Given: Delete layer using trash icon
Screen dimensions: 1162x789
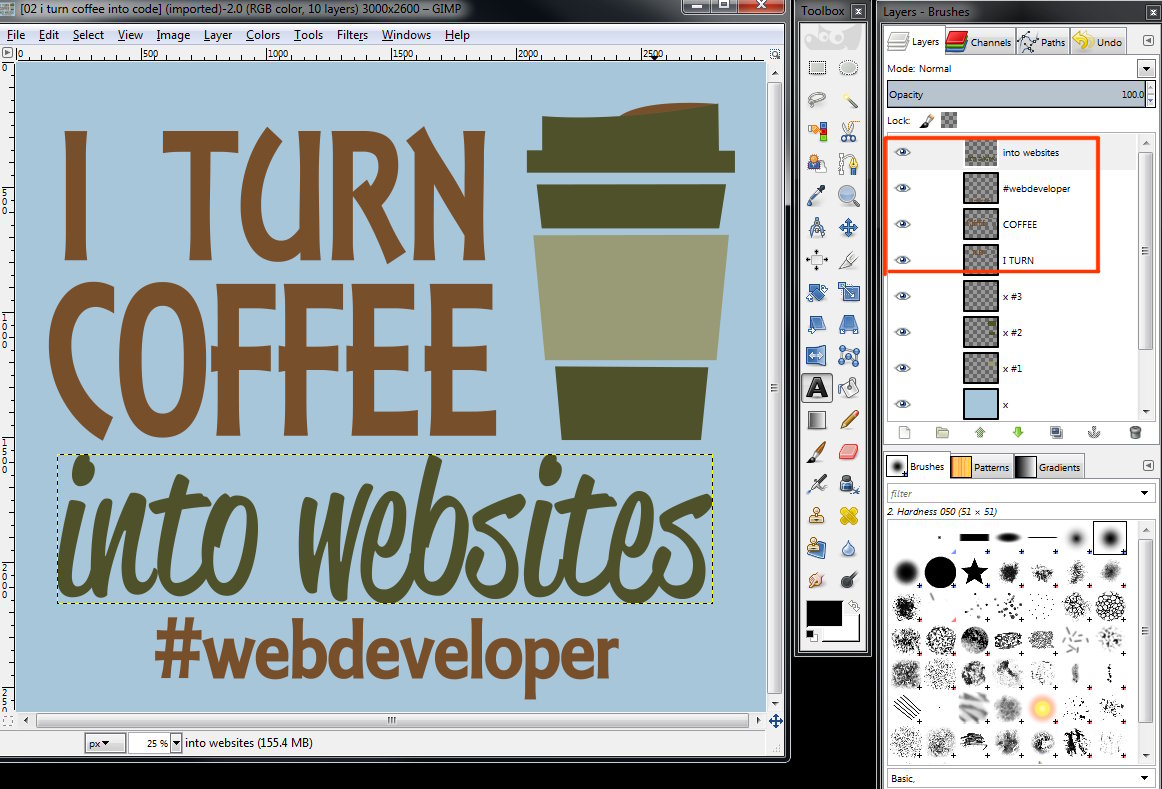Looking at the screenshot, I should 1135,433.
